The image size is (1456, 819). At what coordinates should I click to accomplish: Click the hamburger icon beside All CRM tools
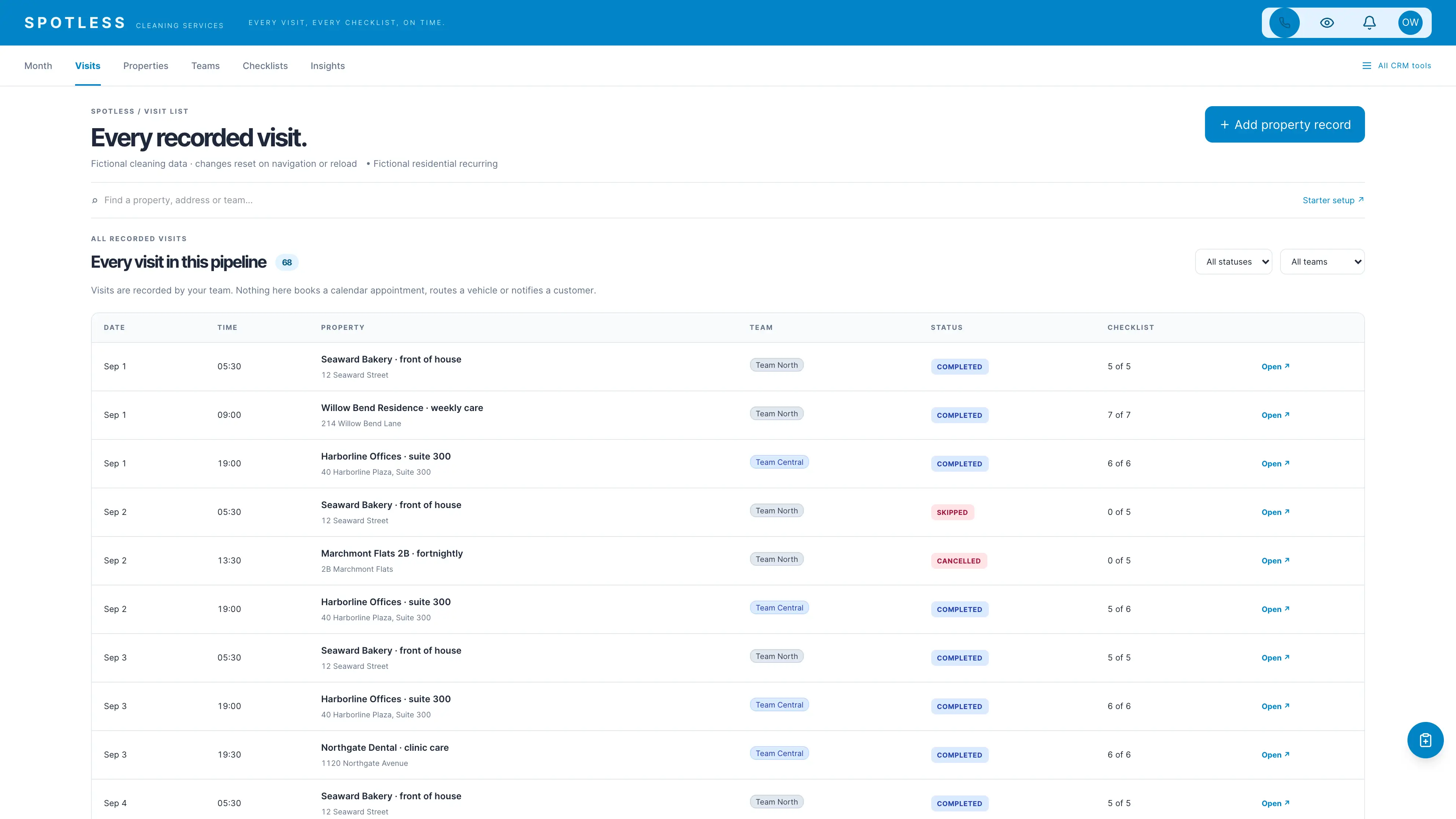(1366, 66)
